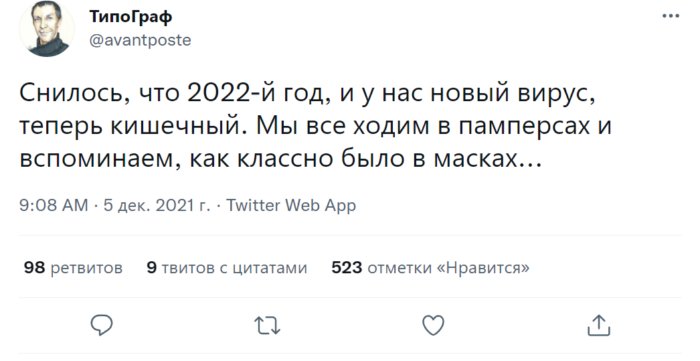Click the word 'вспоминаем' in the tweet
The height and width of the screenshot is (361, 700).
coord(101,160)
